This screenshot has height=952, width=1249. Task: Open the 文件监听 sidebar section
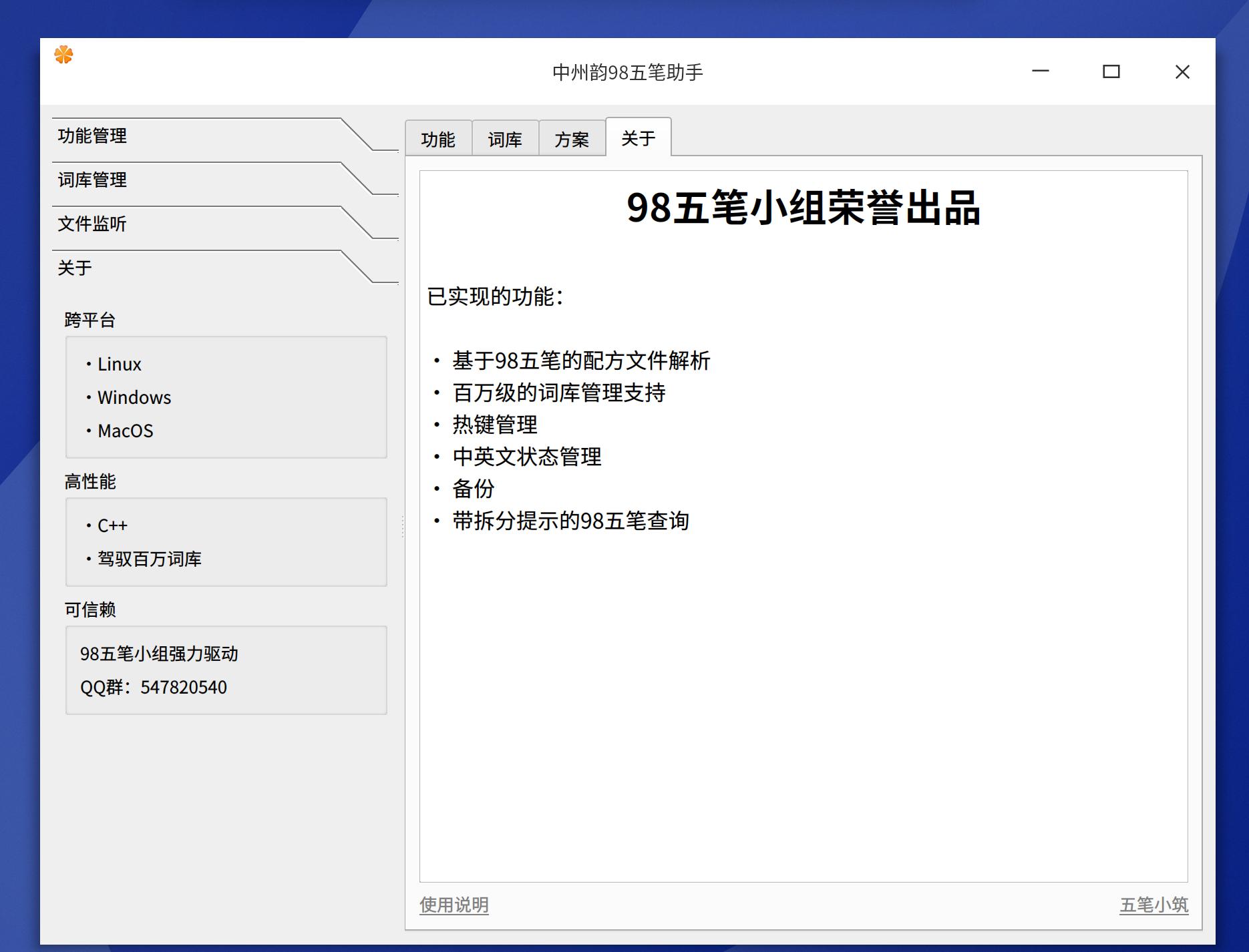click(92, 225)
